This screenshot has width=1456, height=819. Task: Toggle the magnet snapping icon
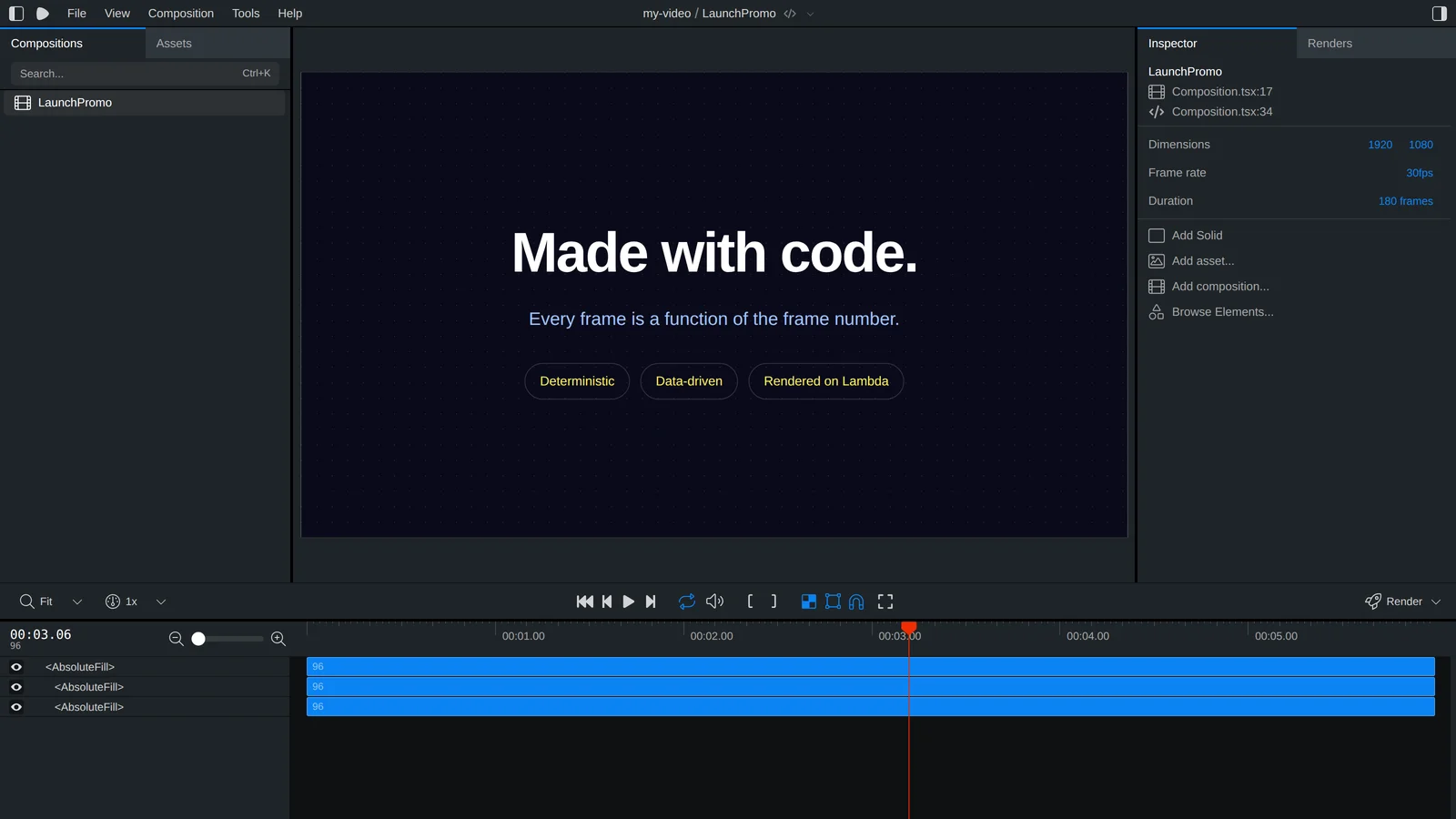856,602
